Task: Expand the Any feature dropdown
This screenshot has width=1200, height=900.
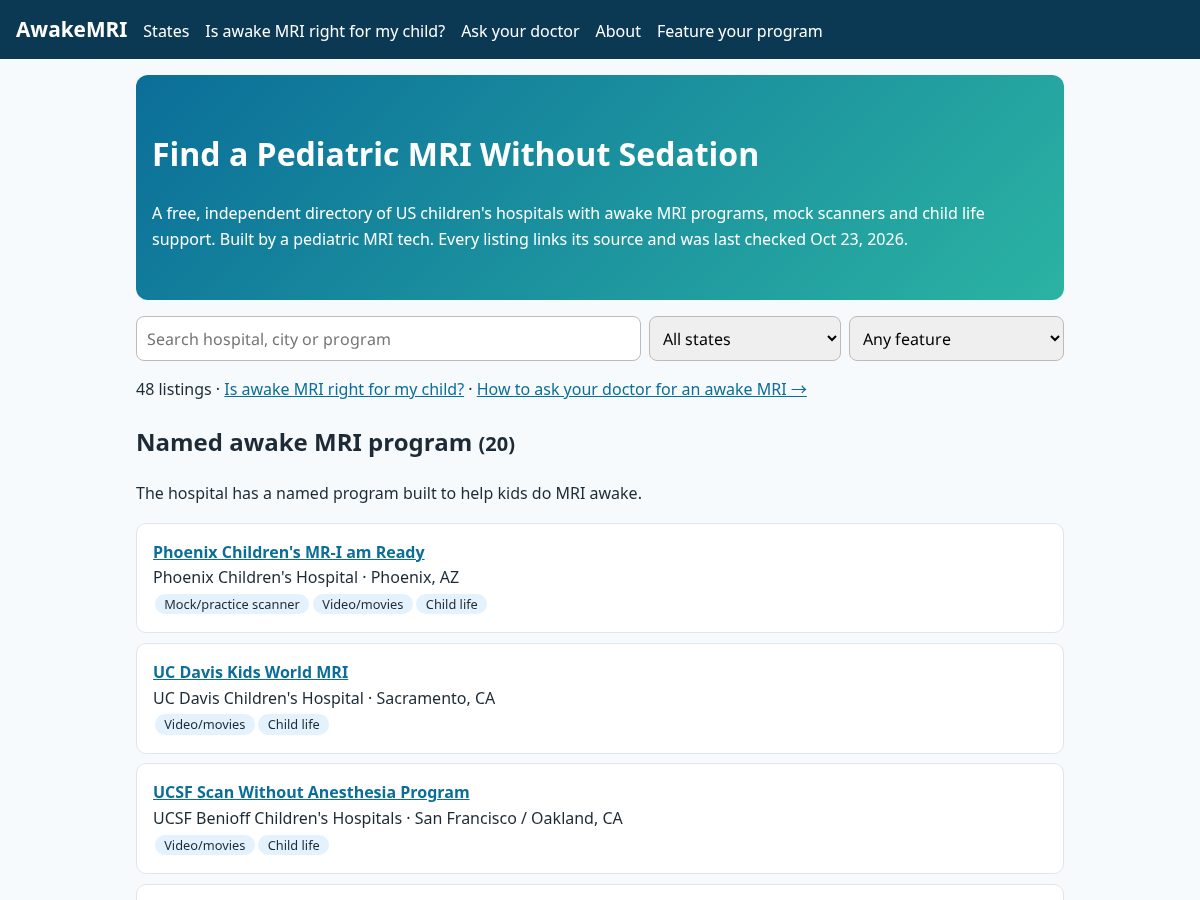Action: pos(956,339)
